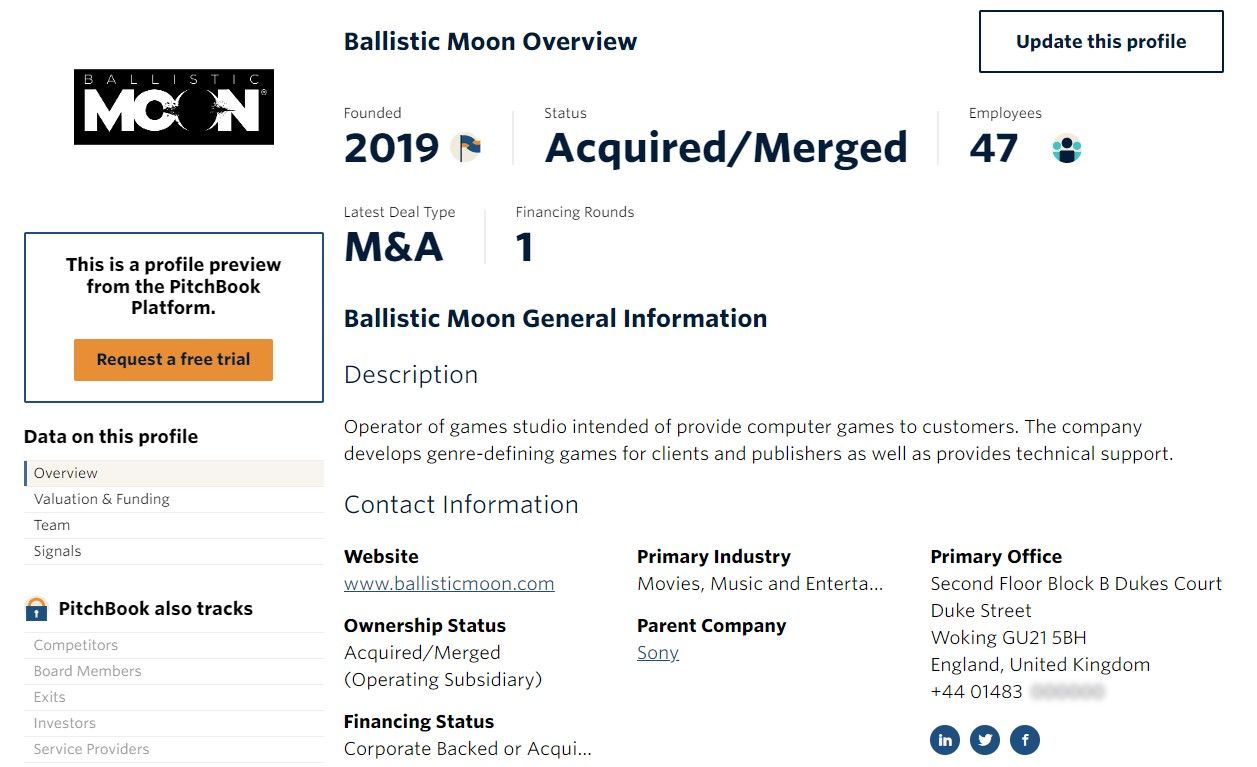This screenshot has width=1257, height=767.
Task: Open the Sony parent company link
Action: coord(658,653)
